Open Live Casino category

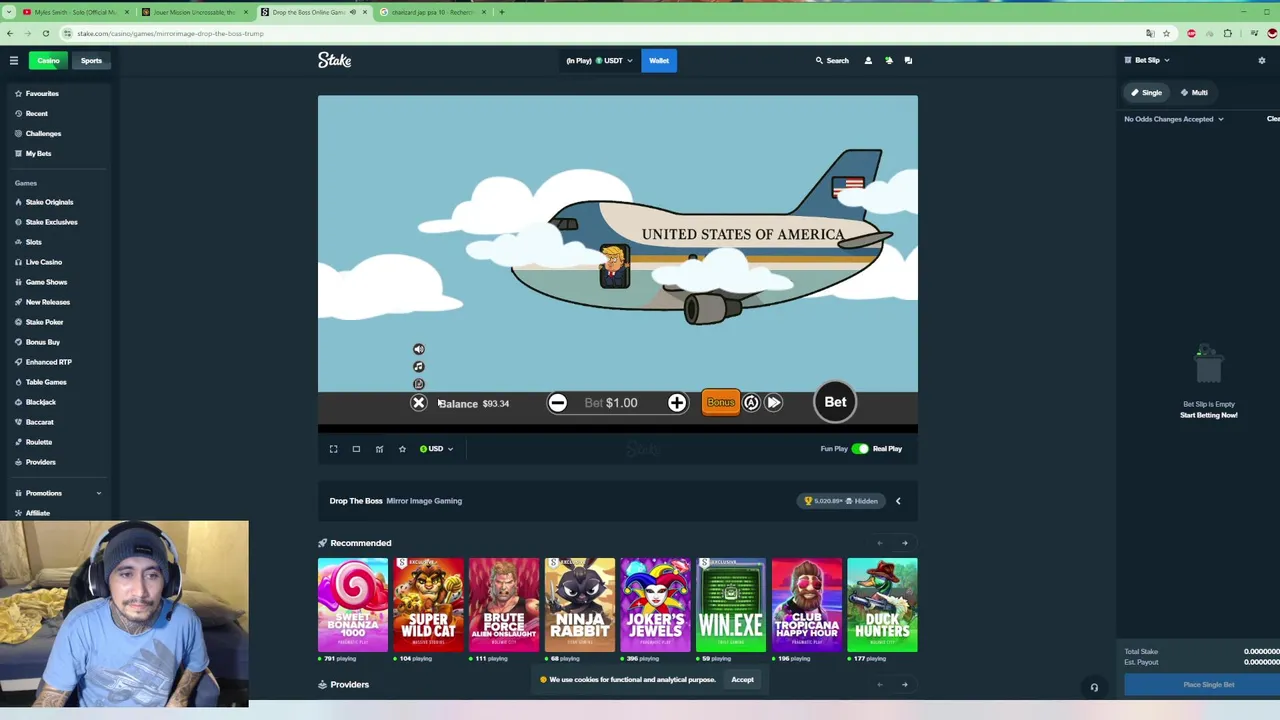(43, 262)
